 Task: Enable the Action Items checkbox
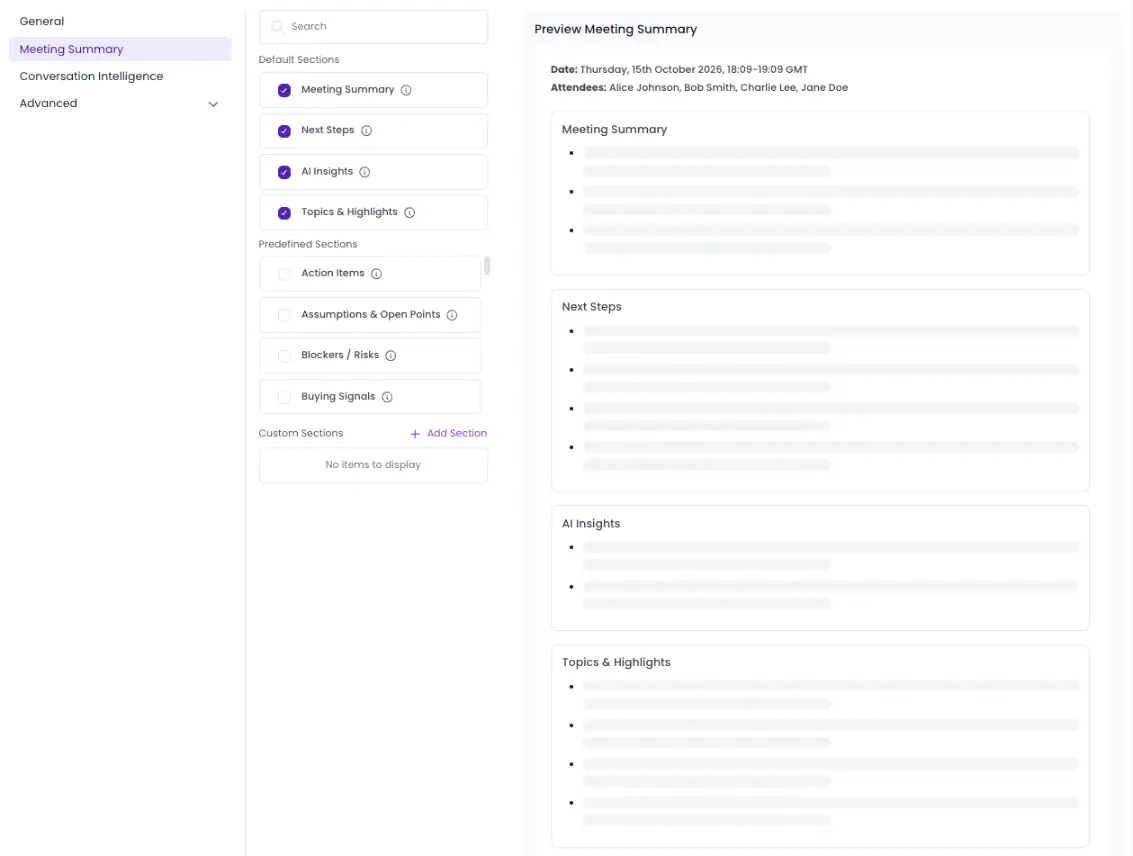284,274
